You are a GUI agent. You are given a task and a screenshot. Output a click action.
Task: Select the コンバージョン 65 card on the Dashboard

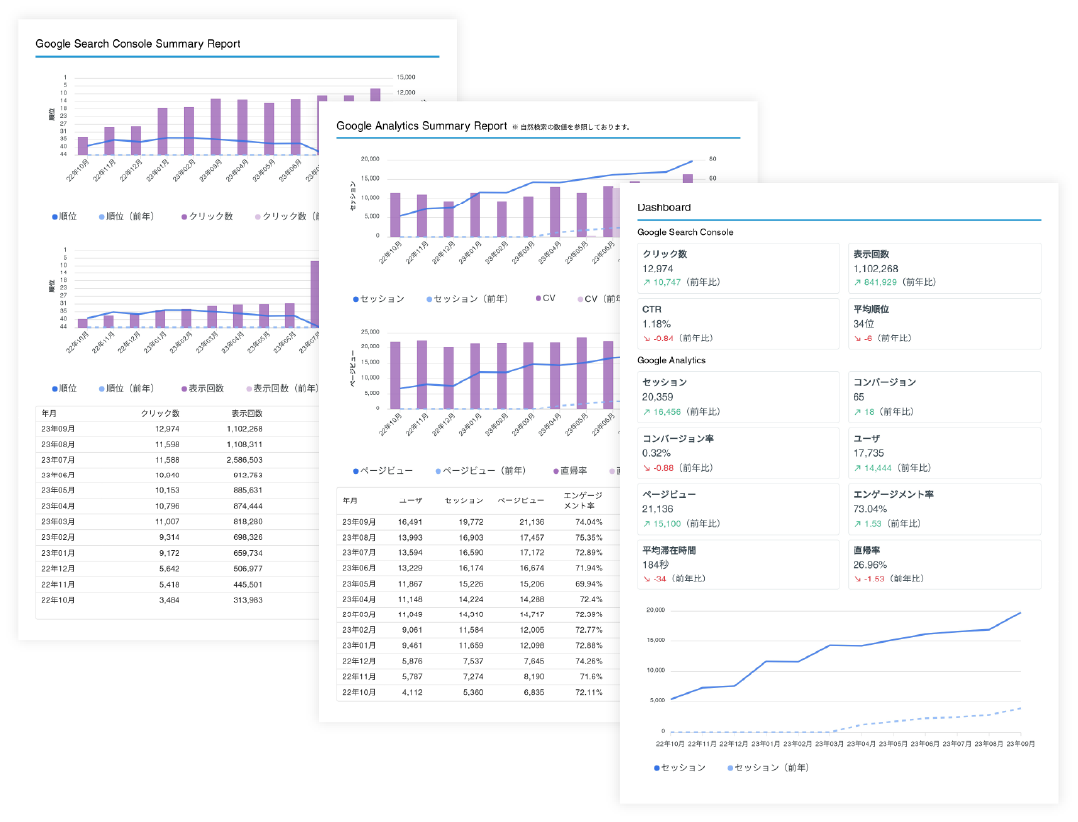click(x=945, y=397)
